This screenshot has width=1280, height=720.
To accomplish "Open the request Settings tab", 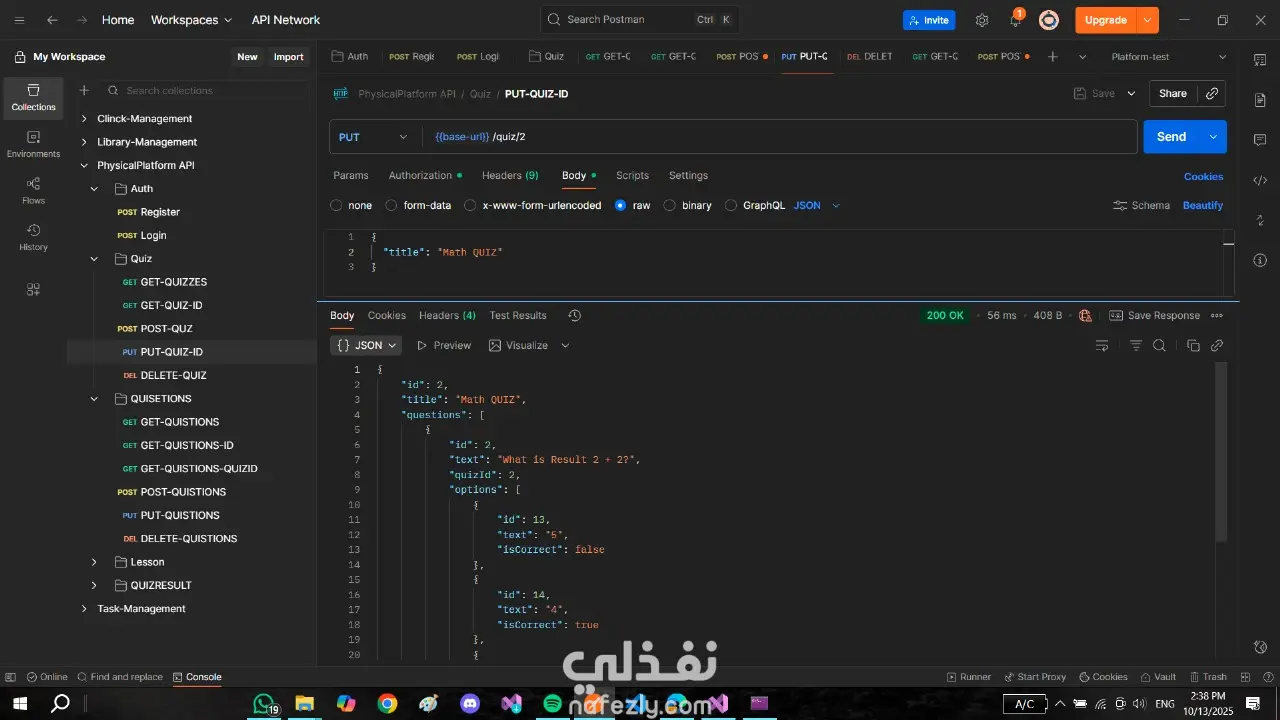I will coord(688,175).
